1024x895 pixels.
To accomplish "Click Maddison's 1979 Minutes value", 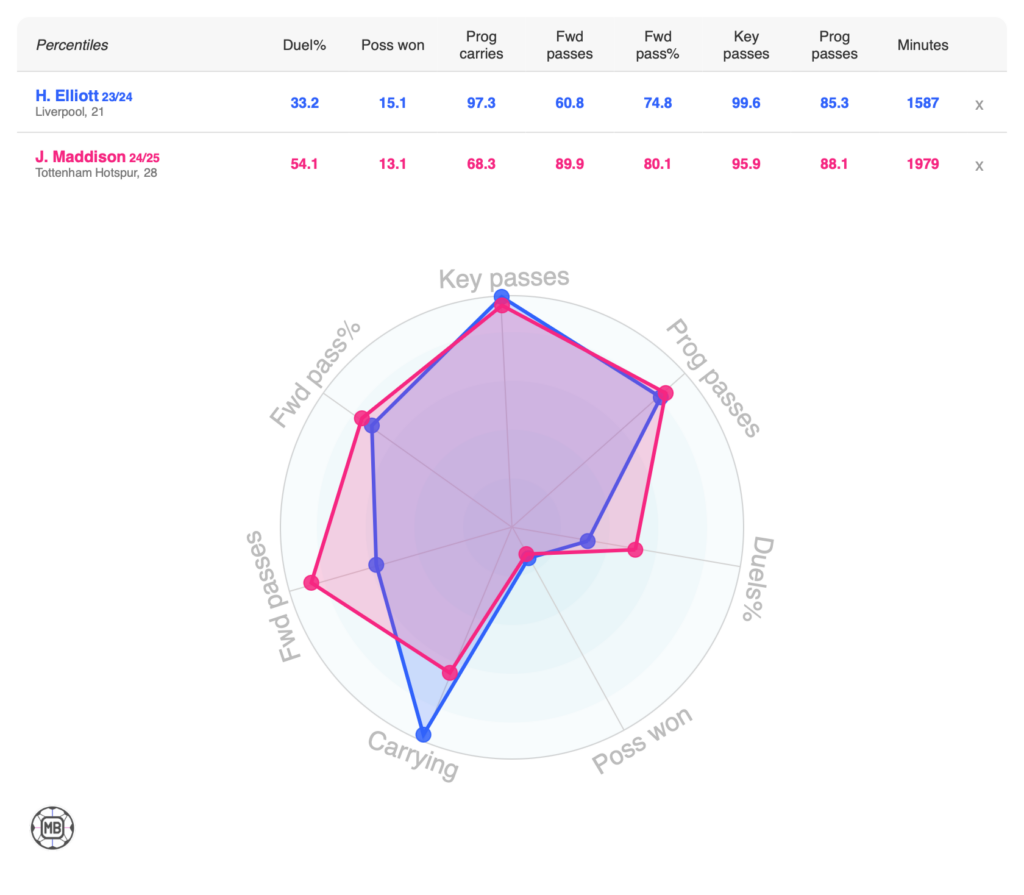I will [922, 164].
